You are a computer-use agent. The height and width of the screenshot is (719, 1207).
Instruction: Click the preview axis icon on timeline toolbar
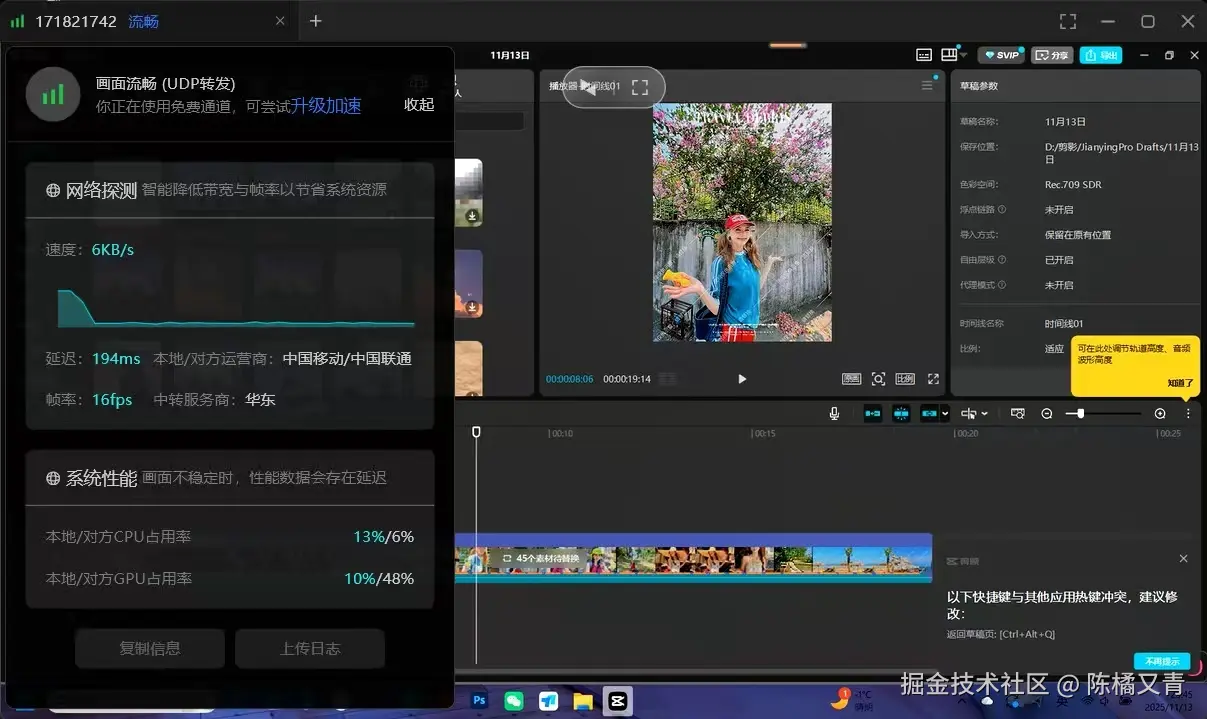1018,413
